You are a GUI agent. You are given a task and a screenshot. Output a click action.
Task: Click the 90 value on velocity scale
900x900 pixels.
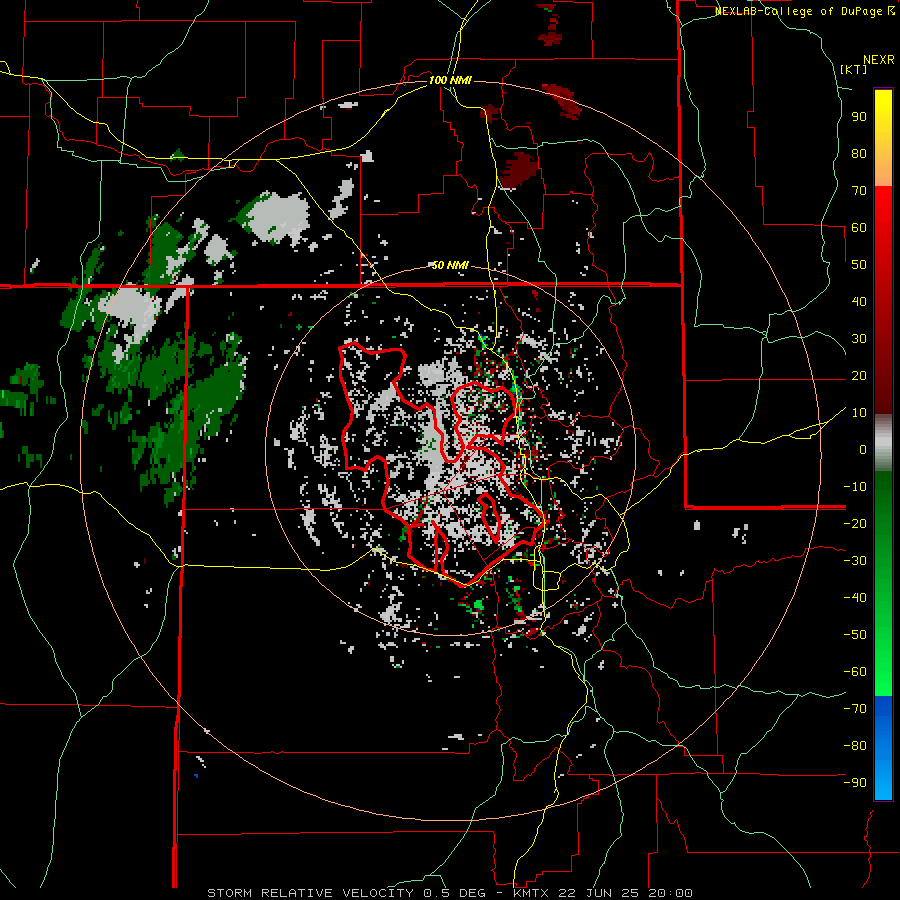click(859, 117)
